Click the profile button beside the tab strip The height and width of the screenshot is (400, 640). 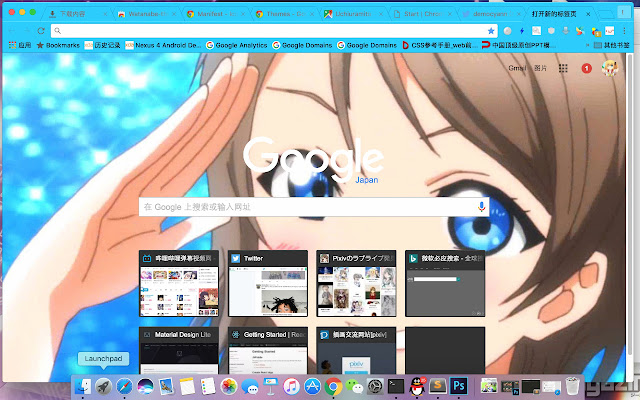coord(623,12)
